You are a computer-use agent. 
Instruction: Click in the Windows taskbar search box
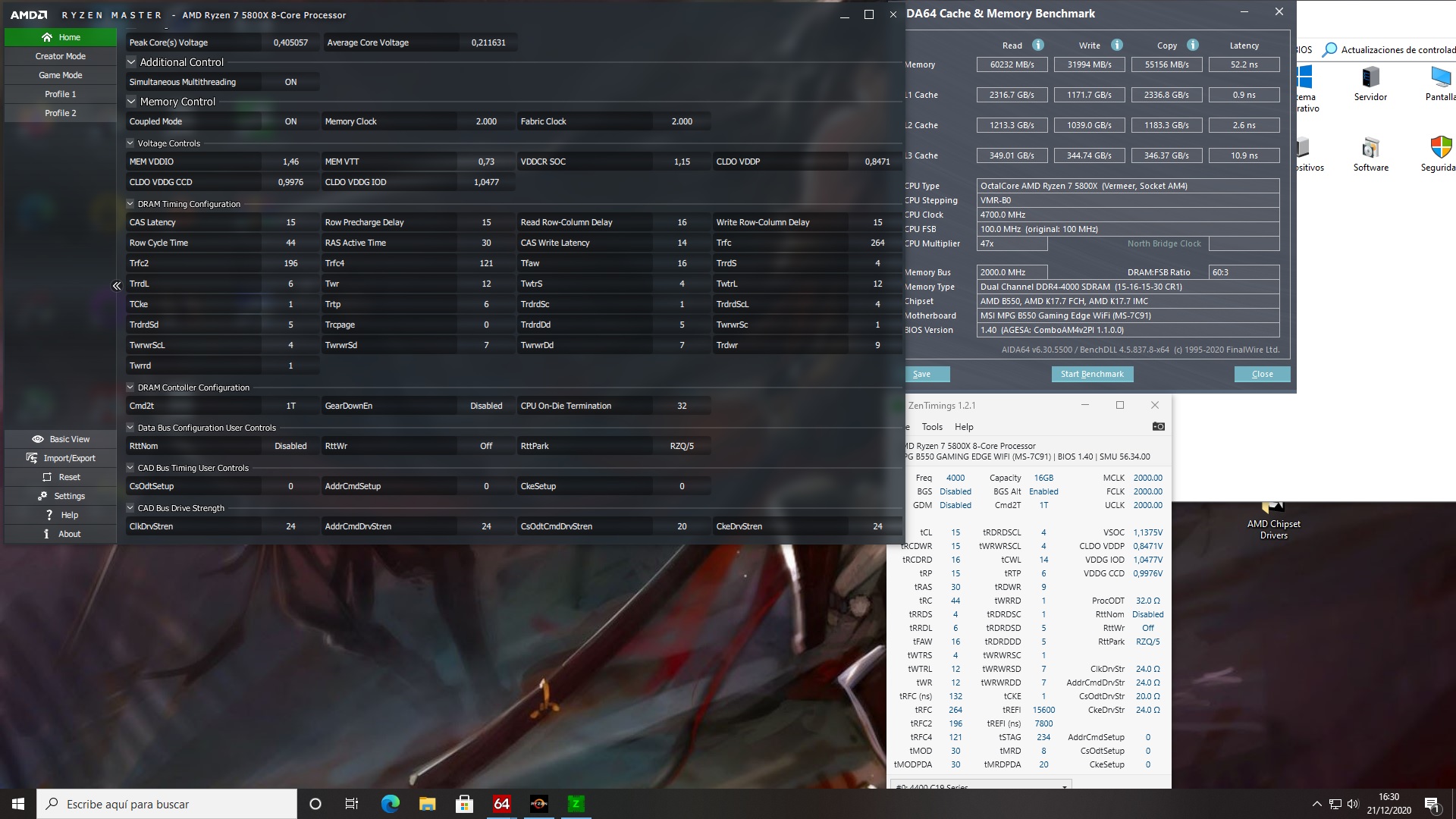click(167, 804)
